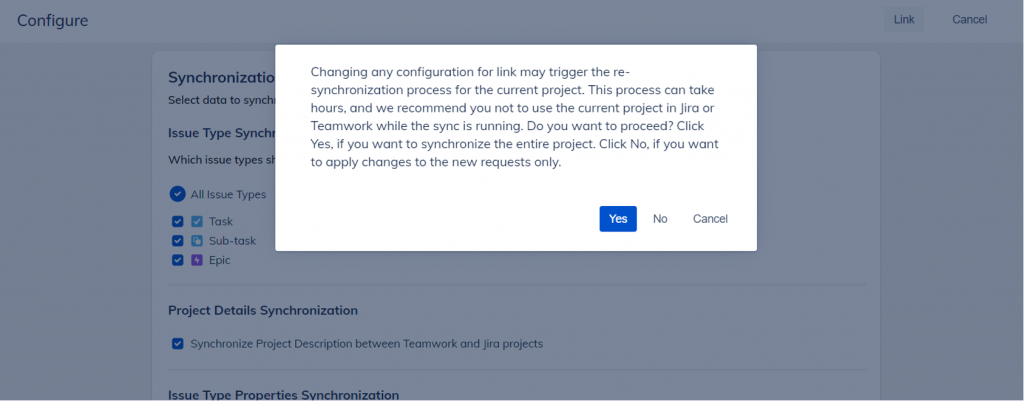
Task: Click the Epic label text
Action: point(220,260)
